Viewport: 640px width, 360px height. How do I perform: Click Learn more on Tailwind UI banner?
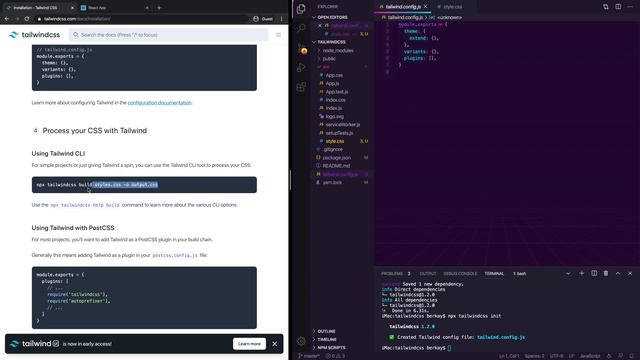pyautogui.click(x=249, y=344)
